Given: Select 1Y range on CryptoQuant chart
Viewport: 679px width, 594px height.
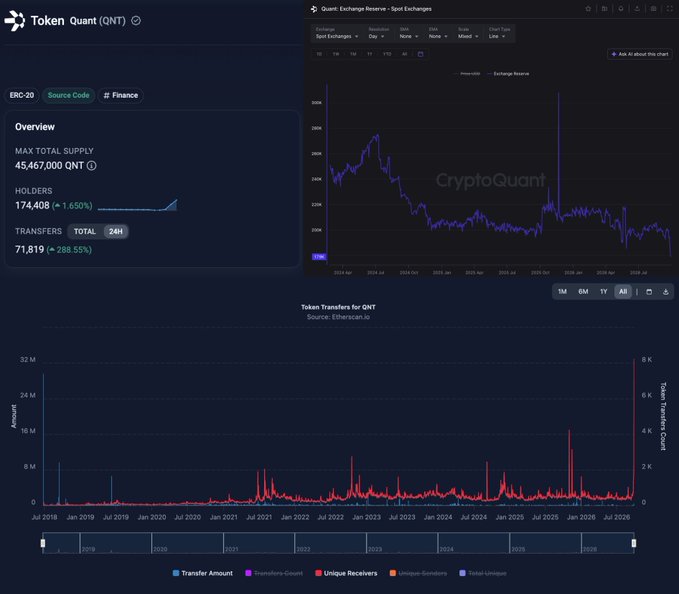Looking at the screenshot, I should pos(369,54).
